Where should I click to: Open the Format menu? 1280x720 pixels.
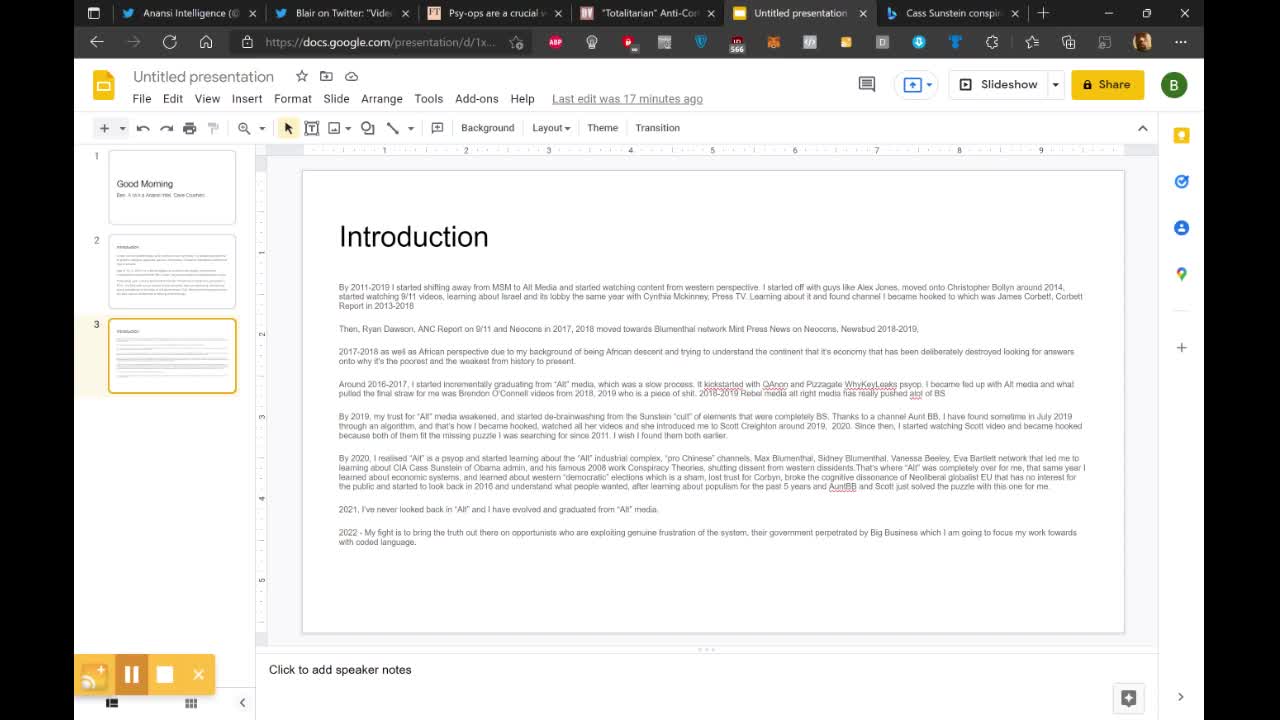click(293, 99)
